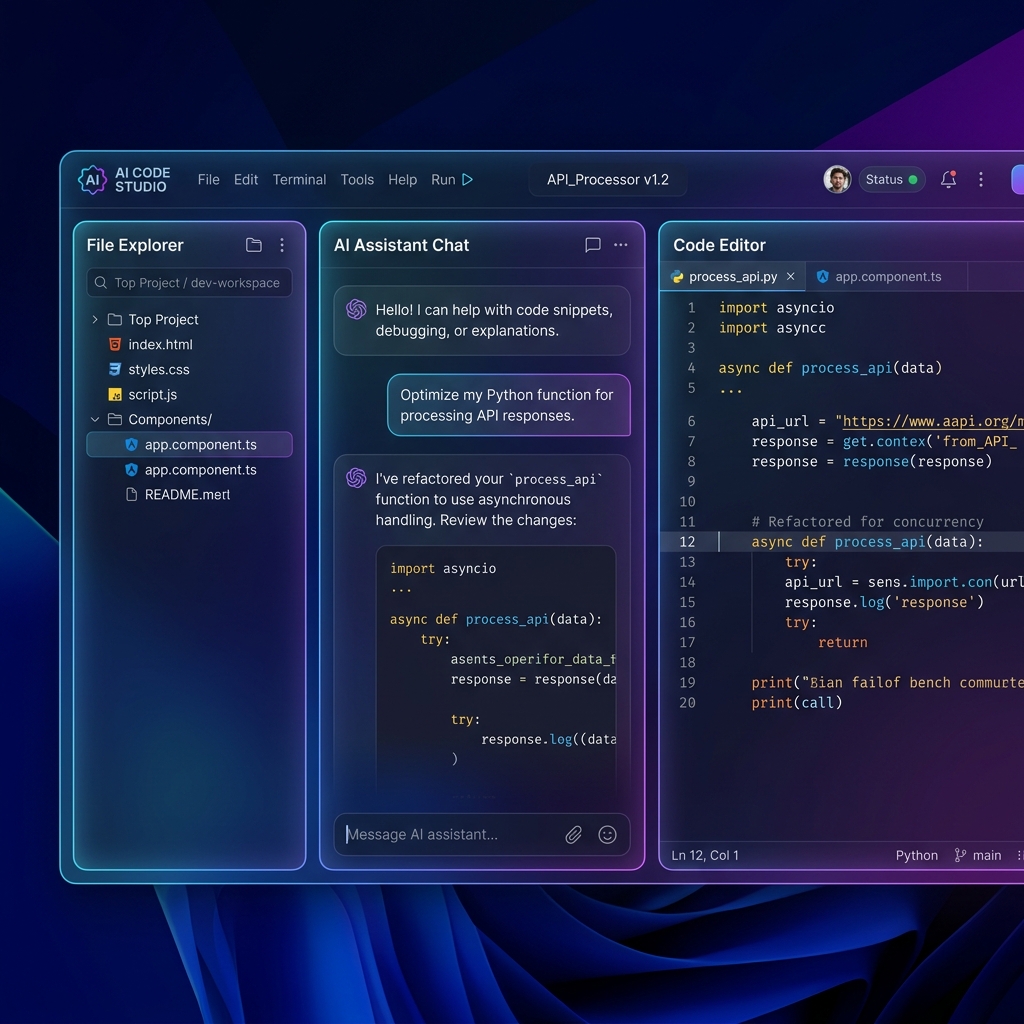The width and height of the screenshot is (1024, 1024).
Task: Open the emoji picker smiley icon
Action: [607, 835]
